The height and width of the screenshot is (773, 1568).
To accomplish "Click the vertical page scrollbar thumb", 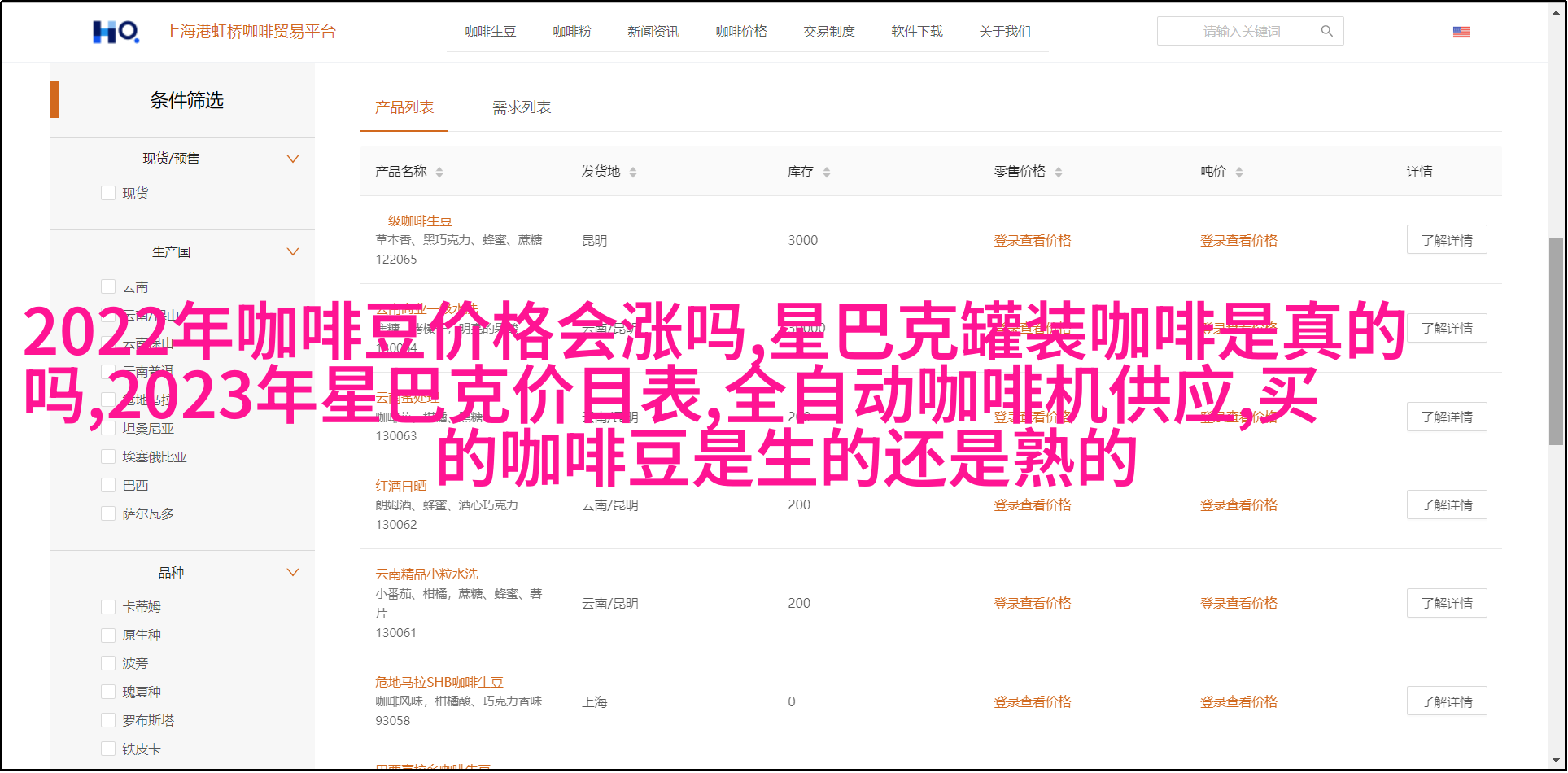I will click(1555, 342).
